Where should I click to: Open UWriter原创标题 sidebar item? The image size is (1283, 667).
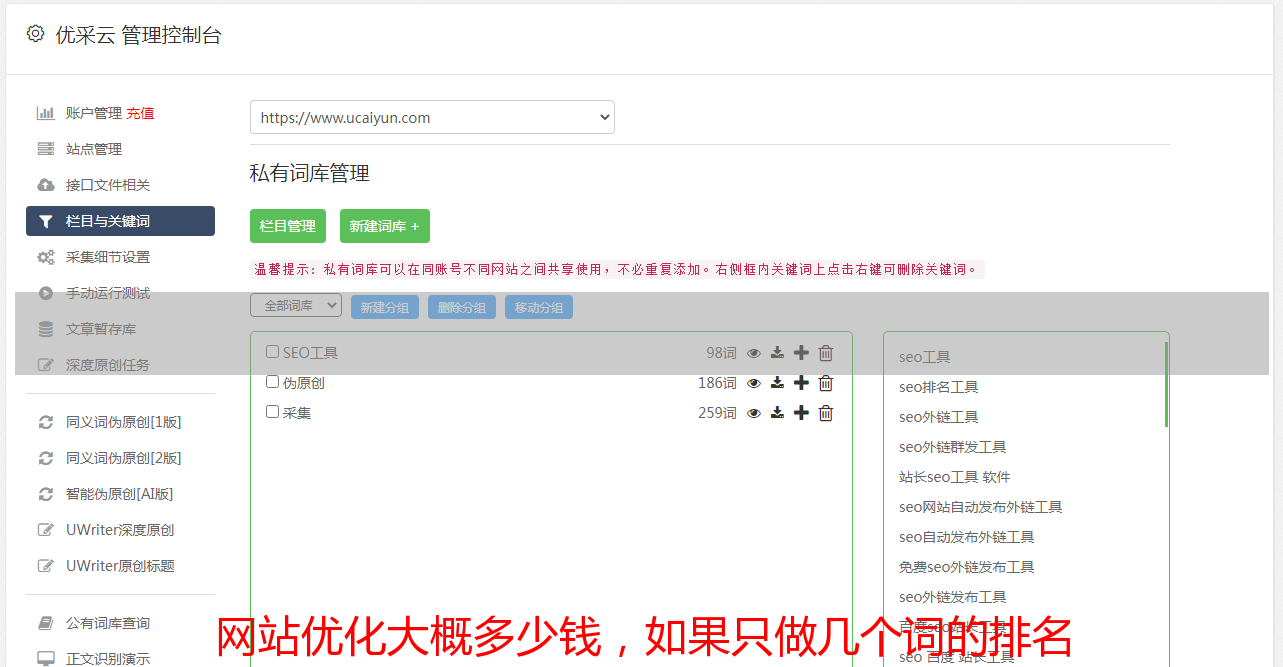(120, 566)
